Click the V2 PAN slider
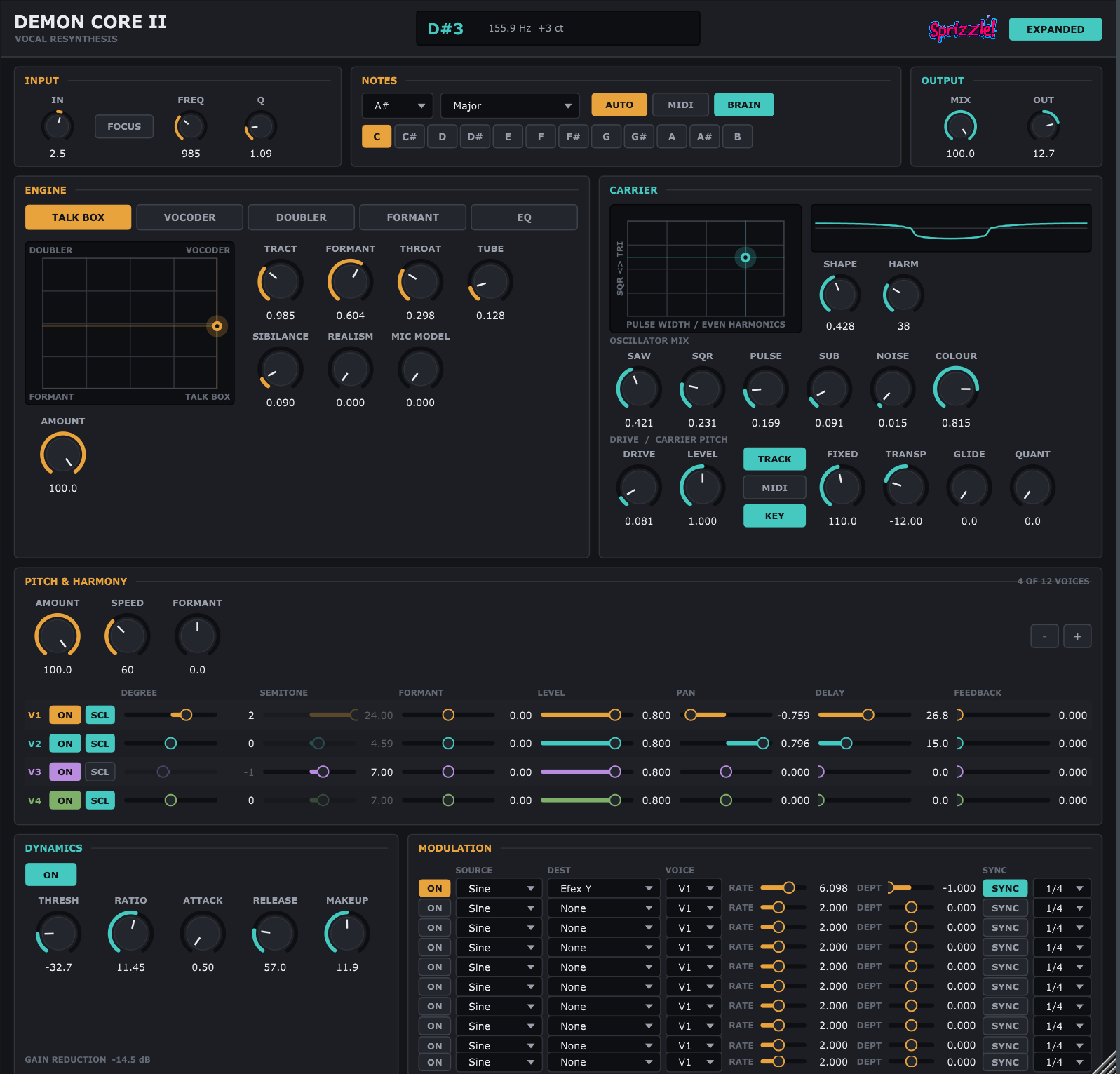The height and width of the screenshot is (1074, 1120). (724, 744)
